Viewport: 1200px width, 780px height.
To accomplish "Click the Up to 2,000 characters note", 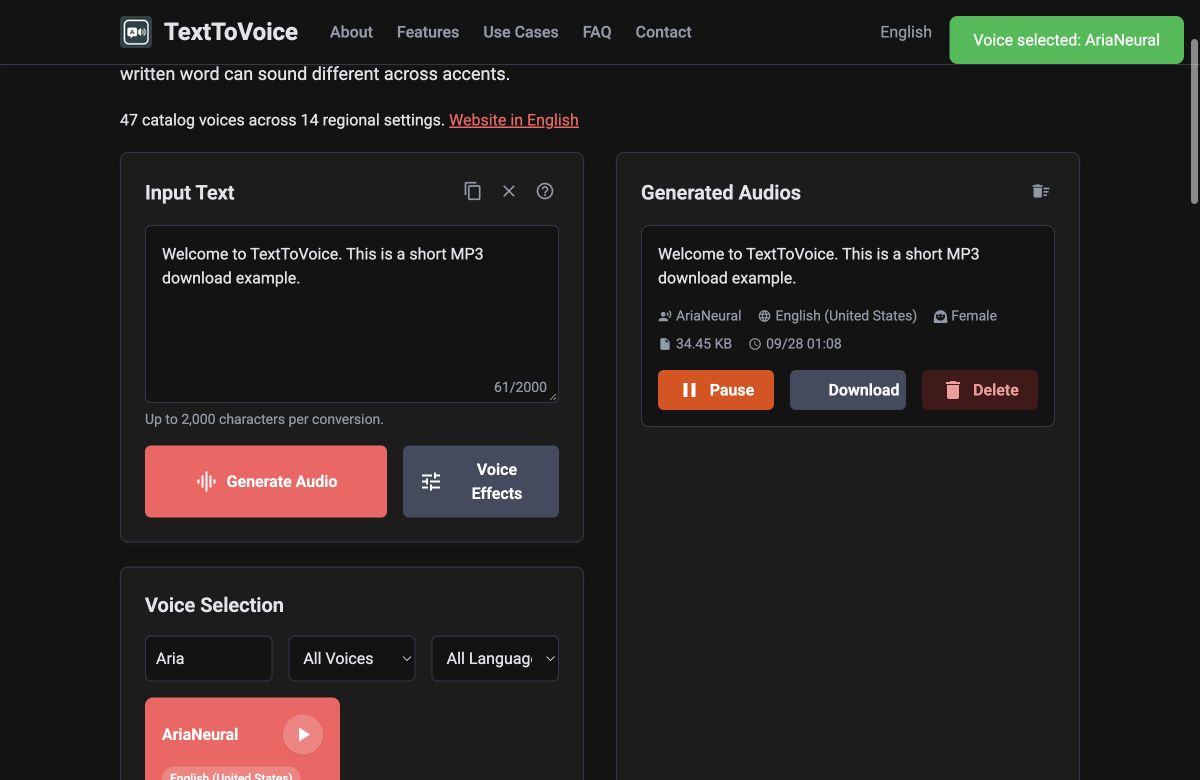I will pos(264,419).
